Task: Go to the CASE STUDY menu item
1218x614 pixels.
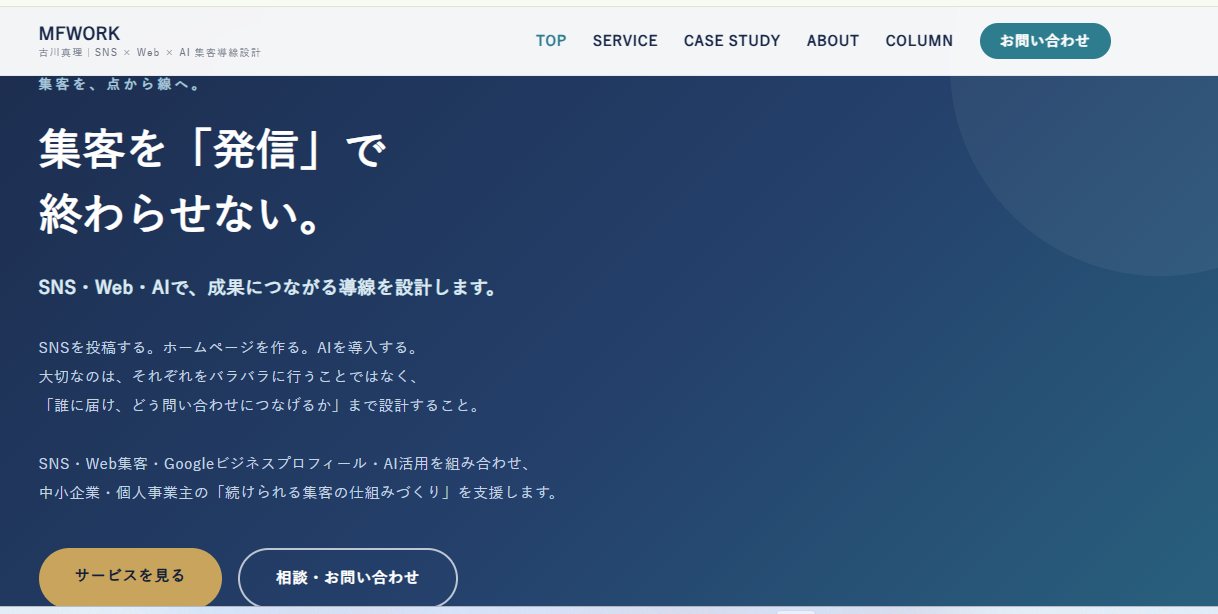Action: (732, 41)
